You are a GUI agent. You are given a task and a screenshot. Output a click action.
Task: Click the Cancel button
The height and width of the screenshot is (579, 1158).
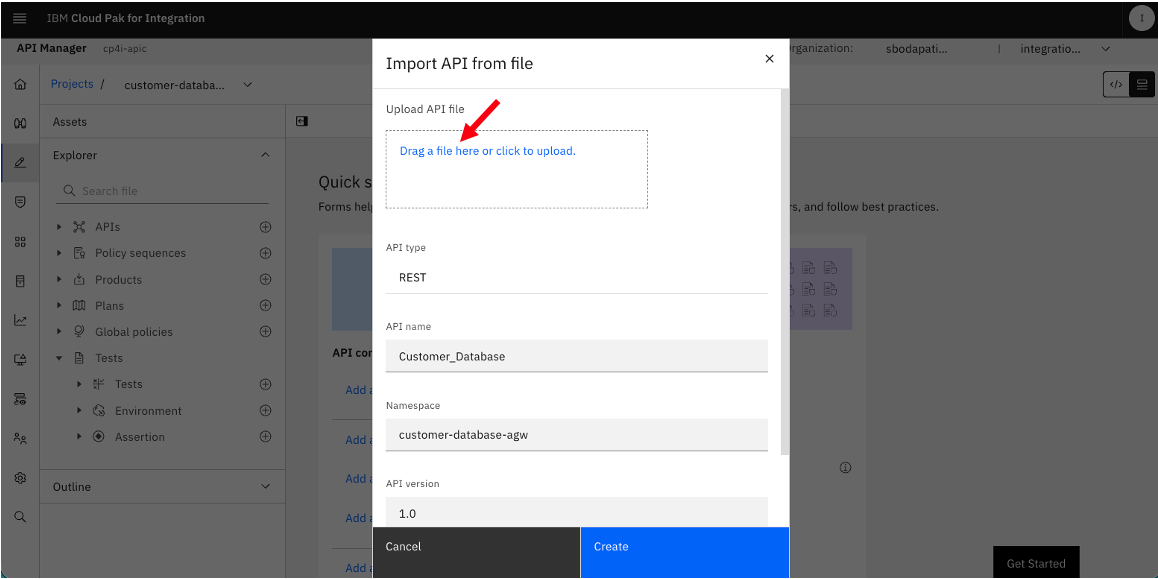476,552
